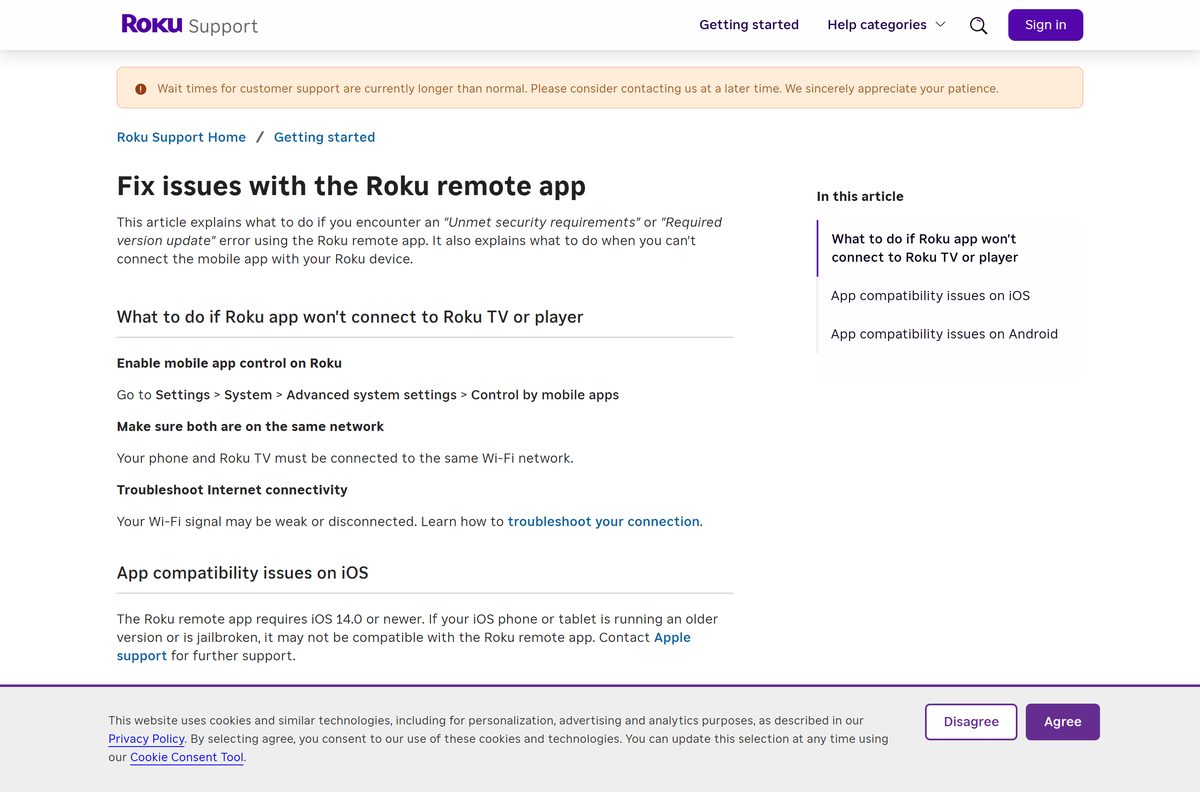Jump to App compatibility issues on iOS
The height and width of the screenshot is (792, 1200).
point(930,296)
